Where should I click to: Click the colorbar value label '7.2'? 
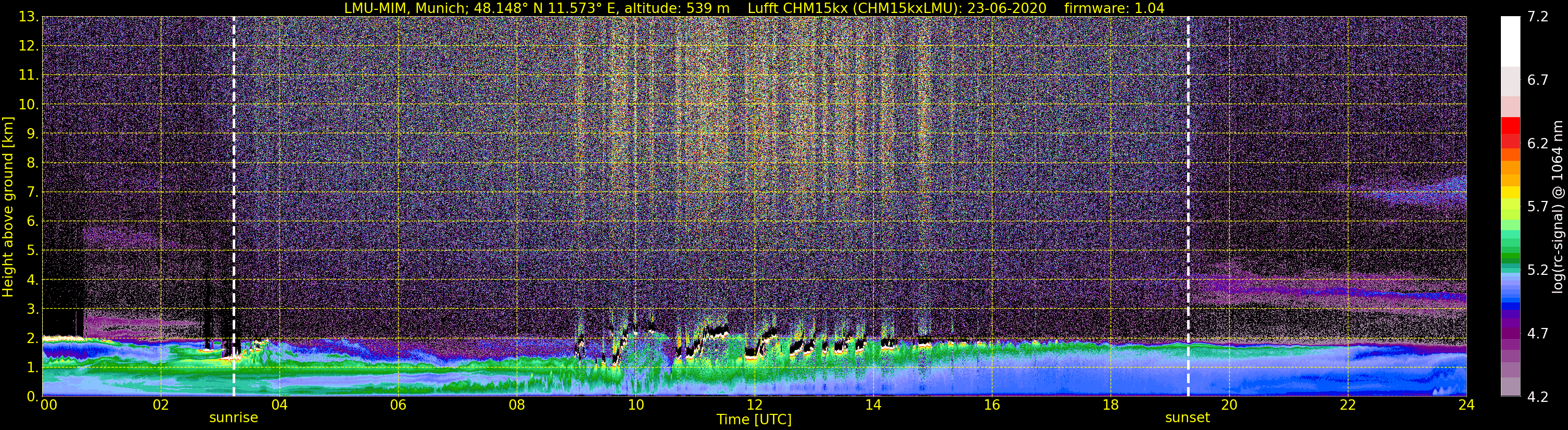point(1538,17)
